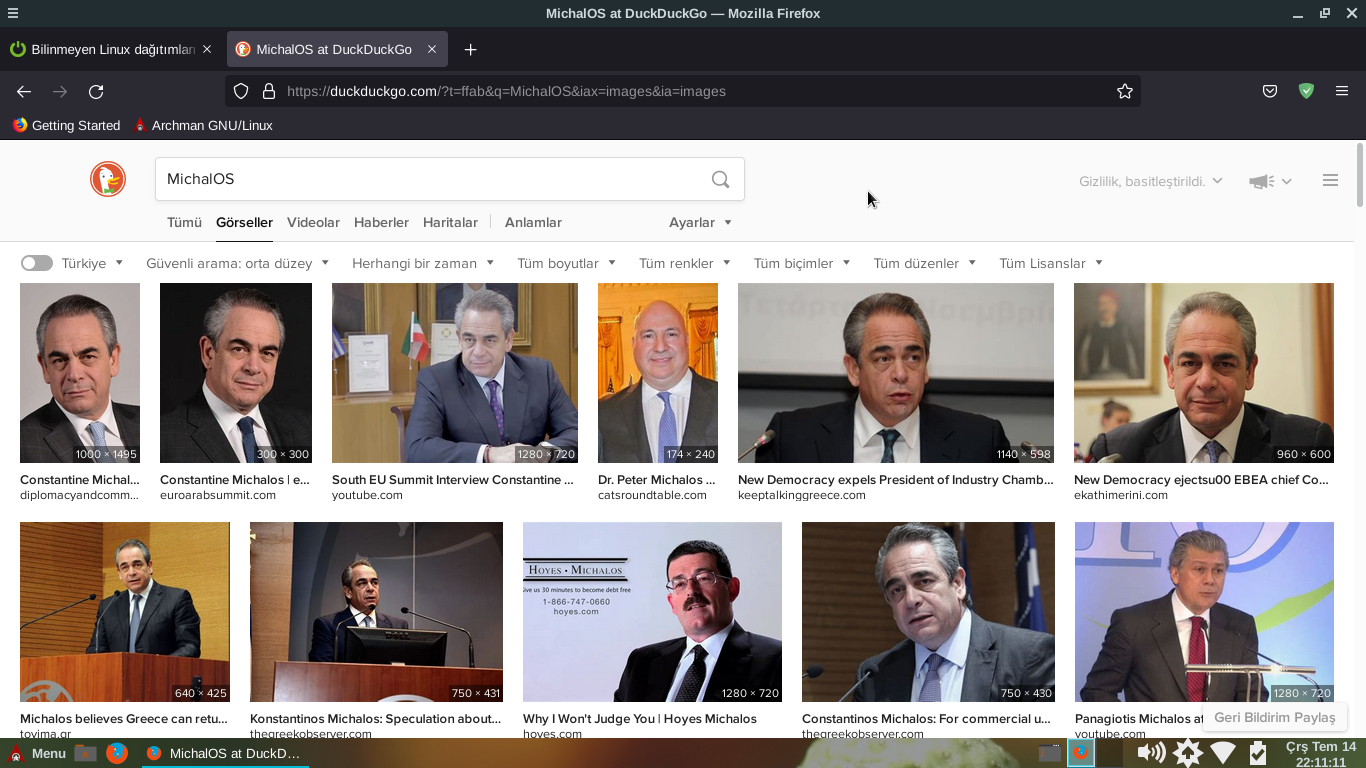The width and height of the screenshot is (1366, 768).
Task: Open the Haberler tab
Action: [381, 222]
